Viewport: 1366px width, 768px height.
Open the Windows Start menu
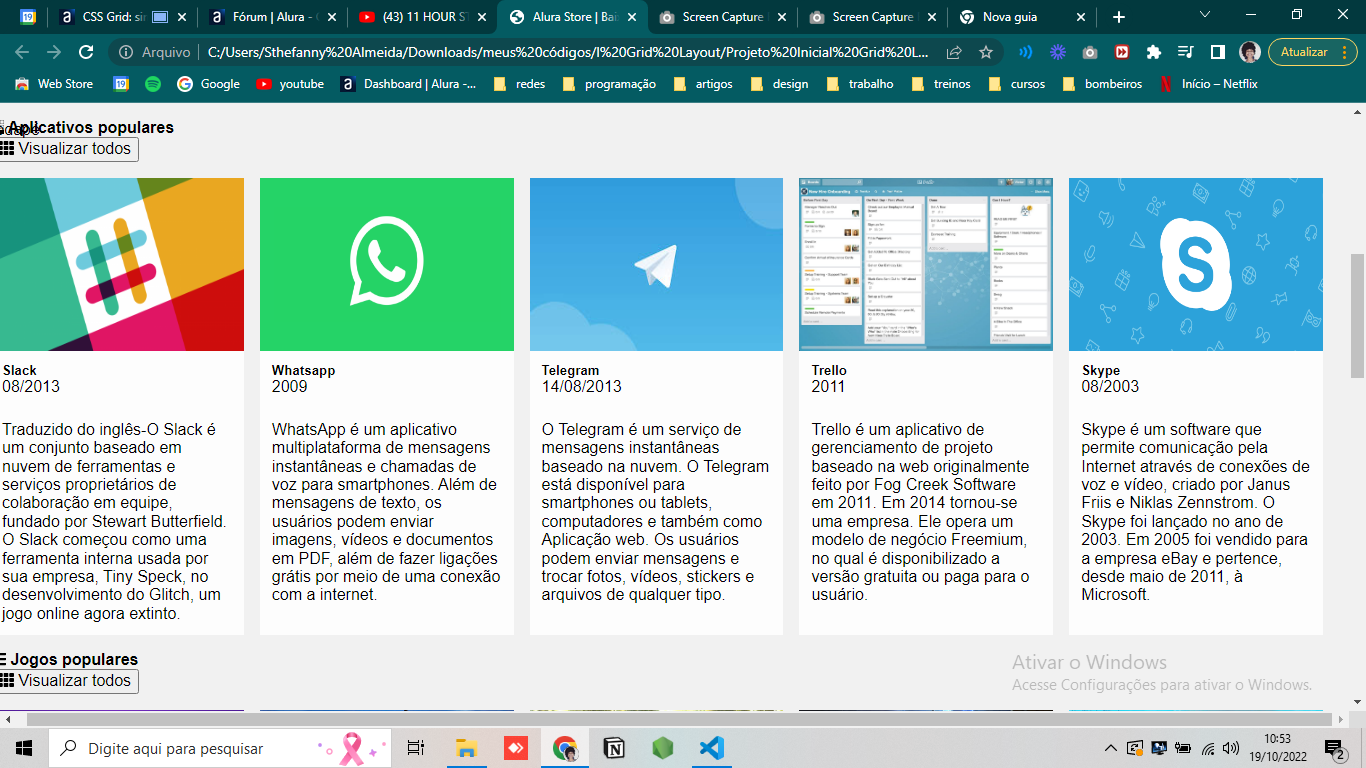(24, 748)
